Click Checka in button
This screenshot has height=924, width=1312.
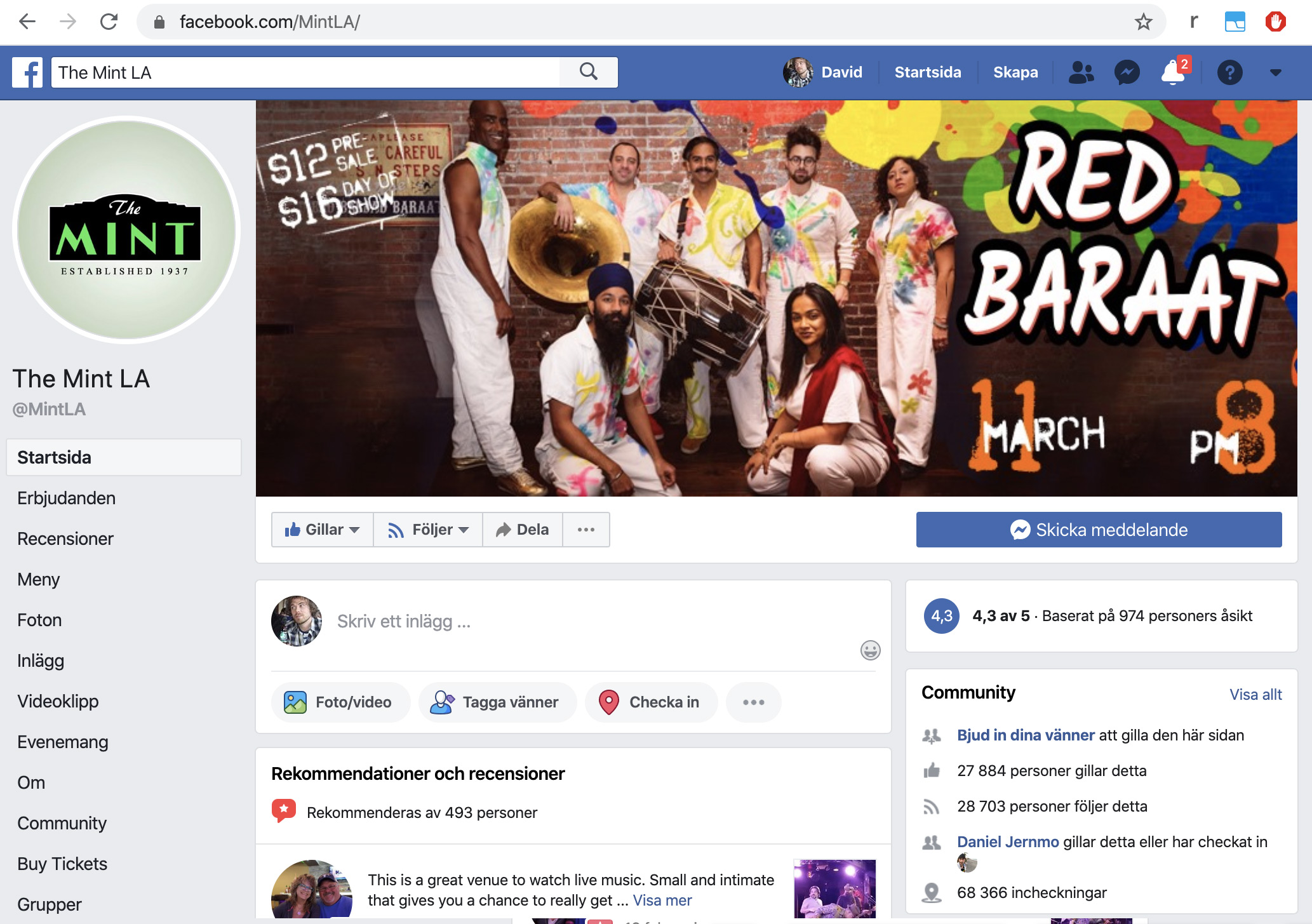coord(651,702)
